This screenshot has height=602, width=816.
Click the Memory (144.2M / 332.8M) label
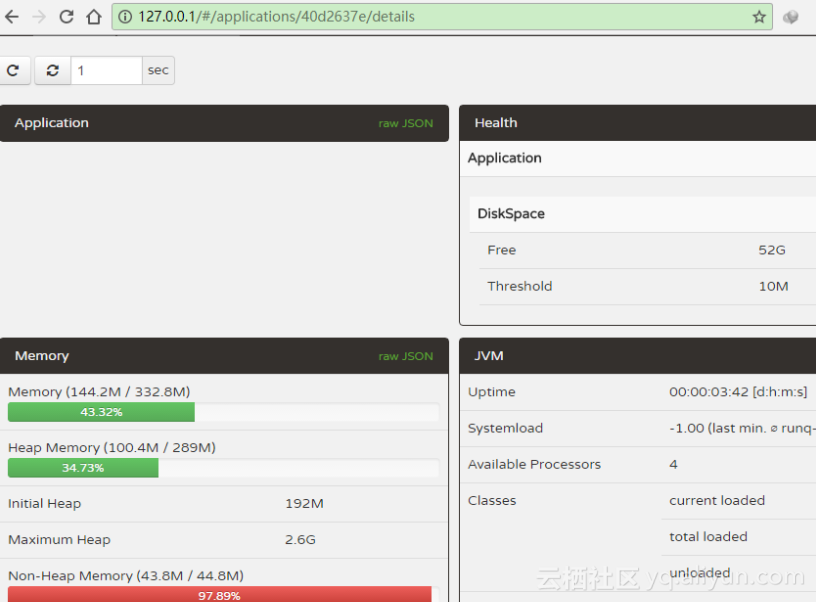pos(99,392)
